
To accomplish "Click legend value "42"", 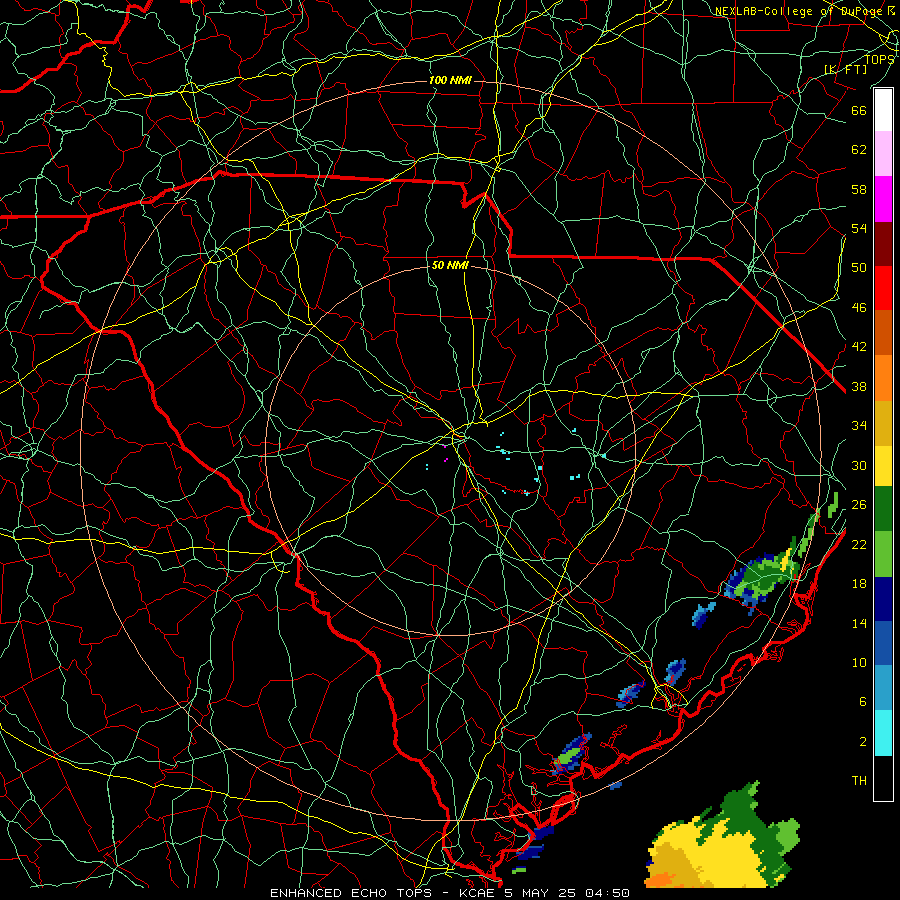I will point(859,347).
